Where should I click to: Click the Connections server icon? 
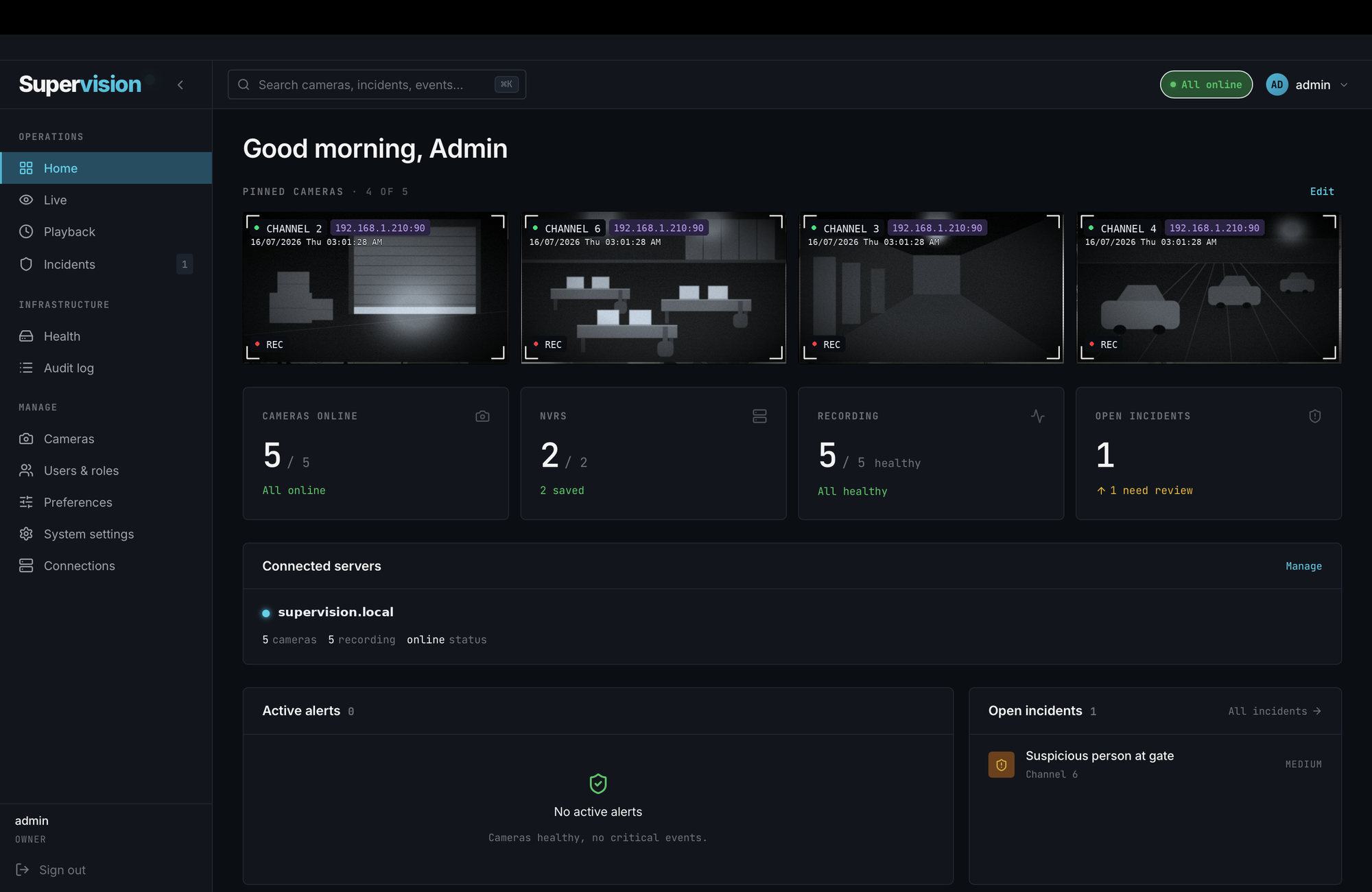[x=26, y=565]
